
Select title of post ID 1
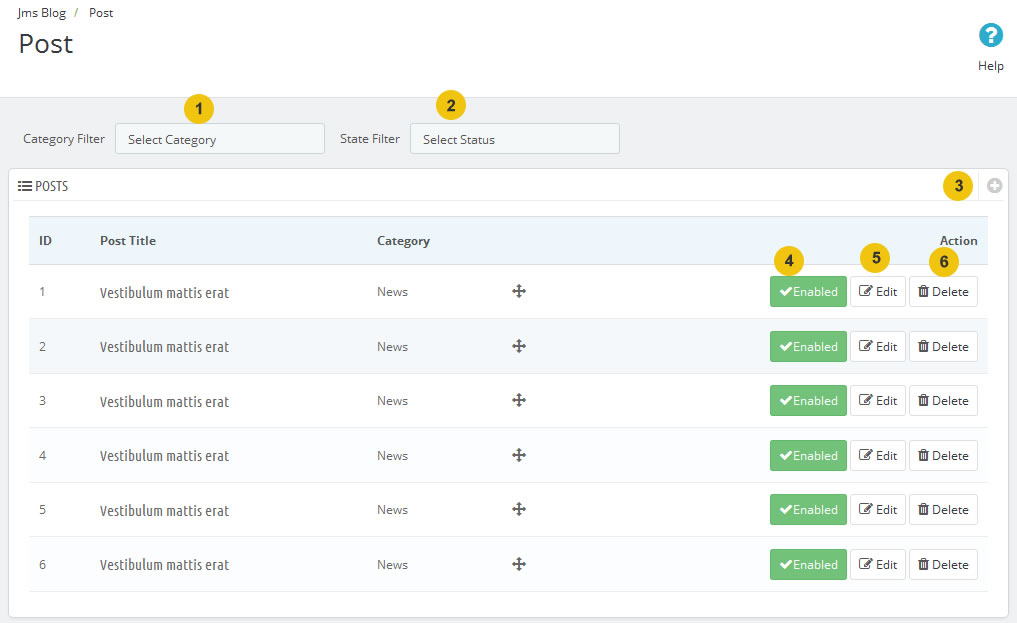click(164, 292)
